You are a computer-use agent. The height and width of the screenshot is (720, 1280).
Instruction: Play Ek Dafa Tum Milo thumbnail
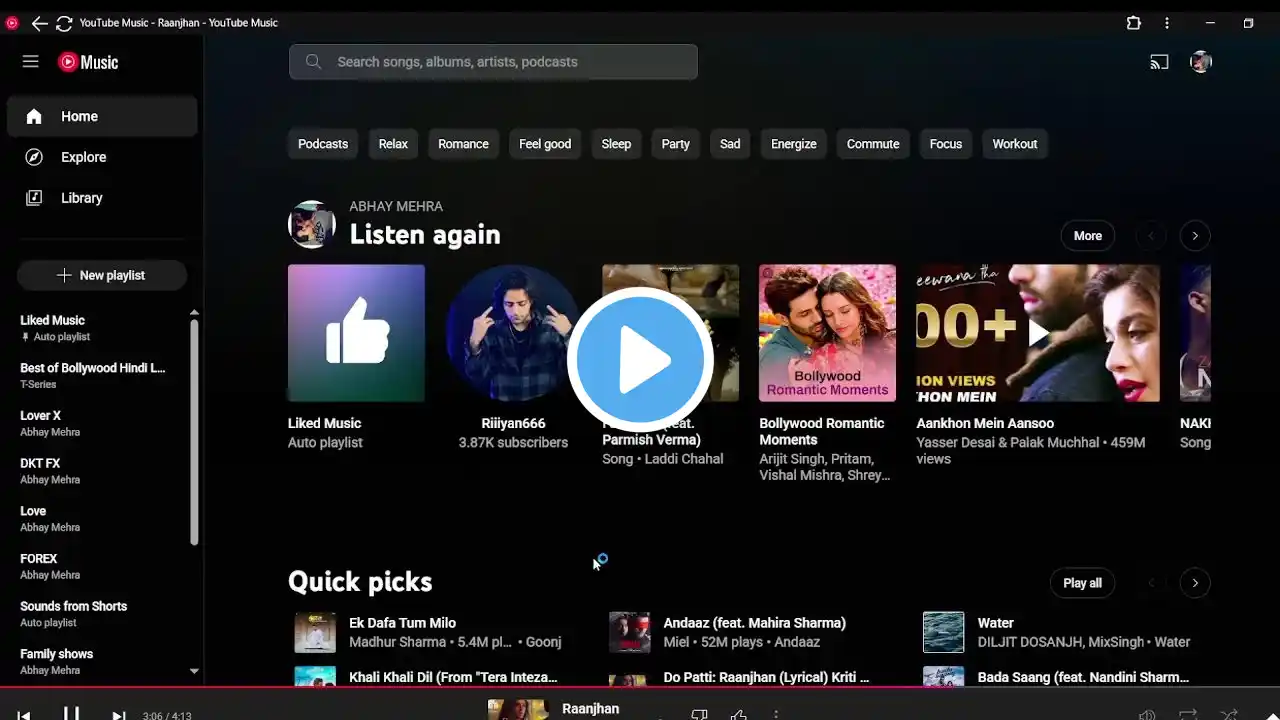point(315,632)
